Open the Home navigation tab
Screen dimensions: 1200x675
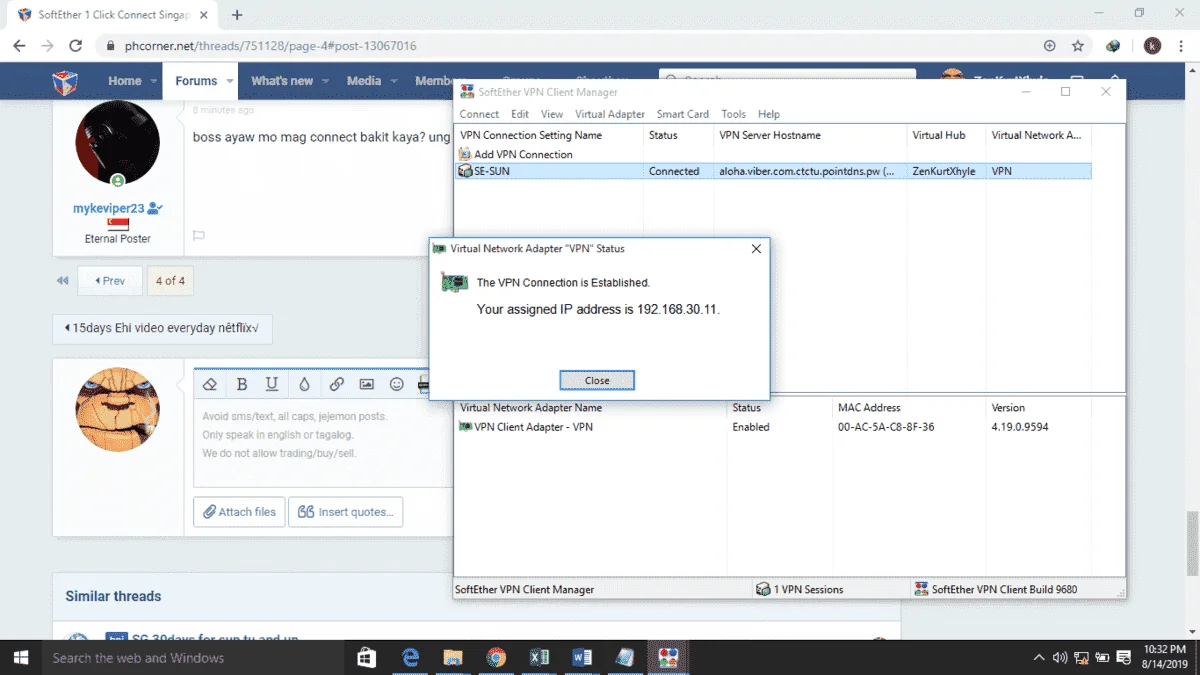[125, 81]
